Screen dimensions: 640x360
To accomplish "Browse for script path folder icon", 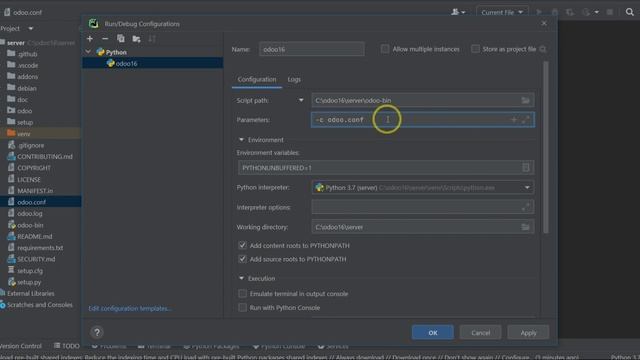I will [525, 100].
